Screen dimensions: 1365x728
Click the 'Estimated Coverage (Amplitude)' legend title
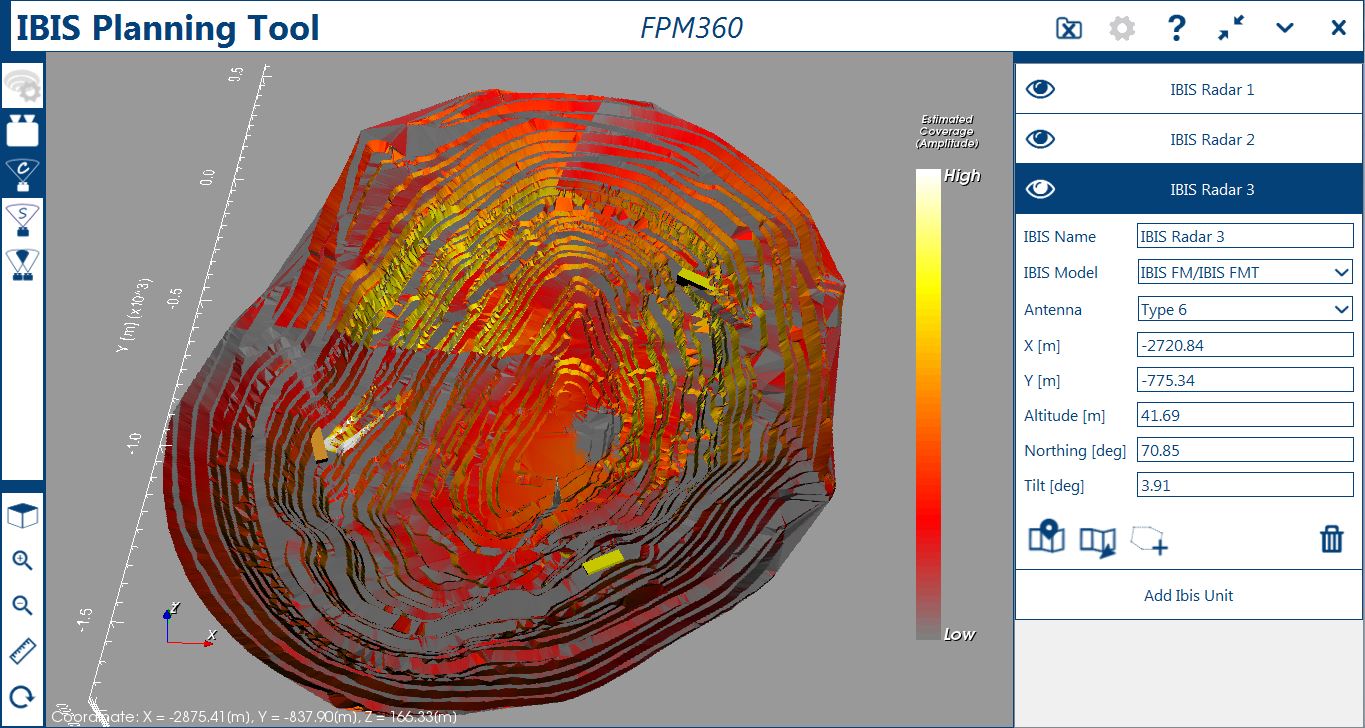947,131
